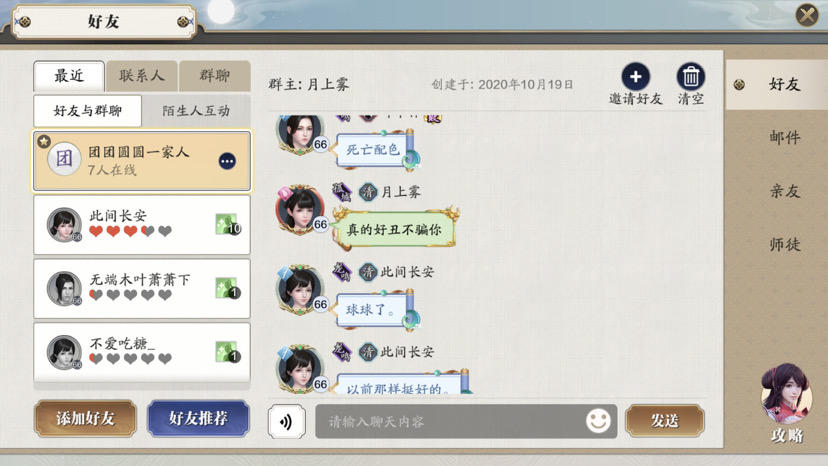
Task: Click the chat message input field
Action: click(x=466, y=422)
